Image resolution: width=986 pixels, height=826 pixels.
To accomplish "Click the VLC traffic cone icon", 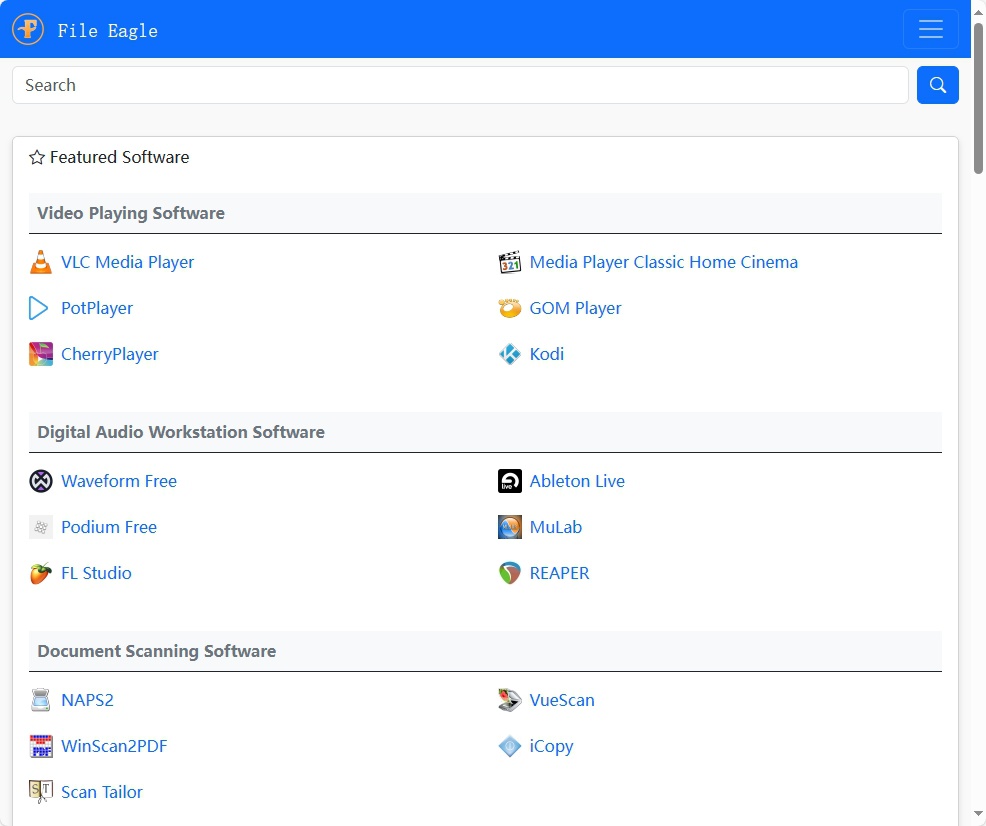I will tap(40, 263).
